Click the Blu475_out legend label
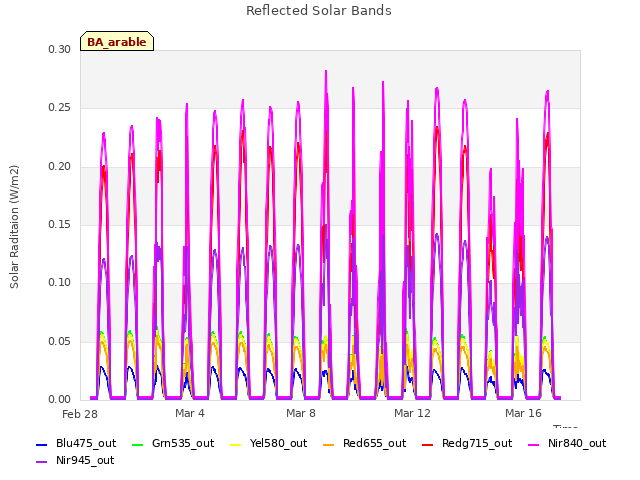The image size is (640, 480). click(x=86, y=443)
